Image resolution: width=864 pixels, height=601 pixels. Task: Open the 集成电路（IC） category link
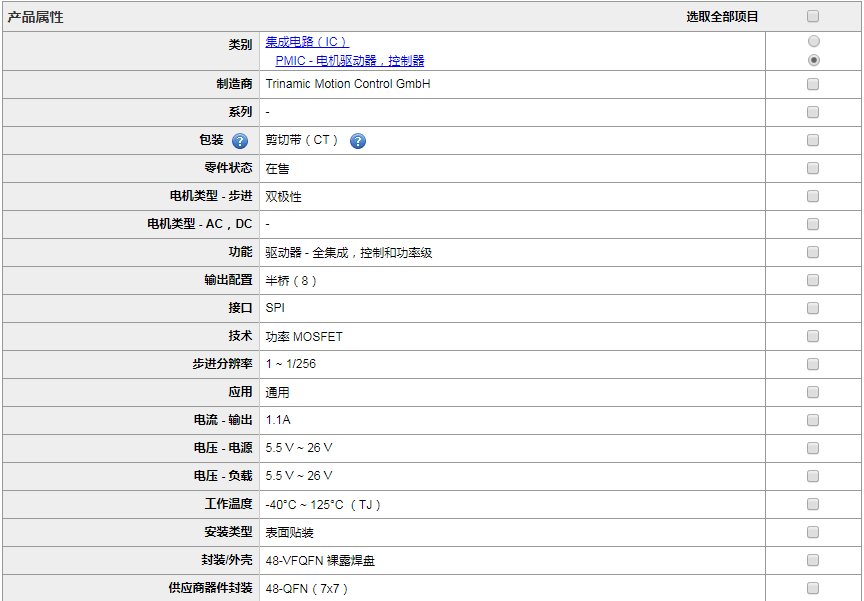[306, 42]
